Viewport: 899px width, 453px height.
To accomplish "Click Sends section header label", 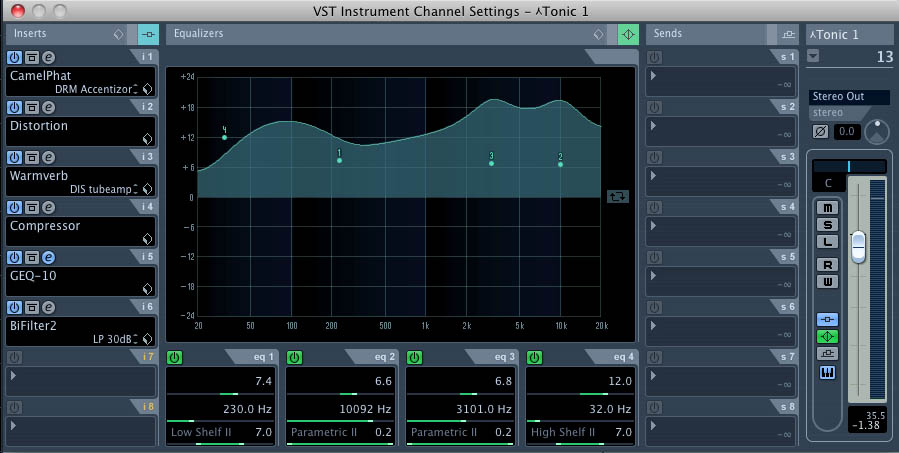I will tap(667, 33).
